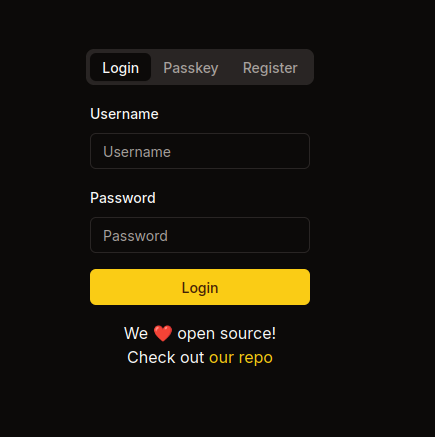Visit the yellow repository hyperlink
The image size is (435, 437).
click(x=241, y=358)
